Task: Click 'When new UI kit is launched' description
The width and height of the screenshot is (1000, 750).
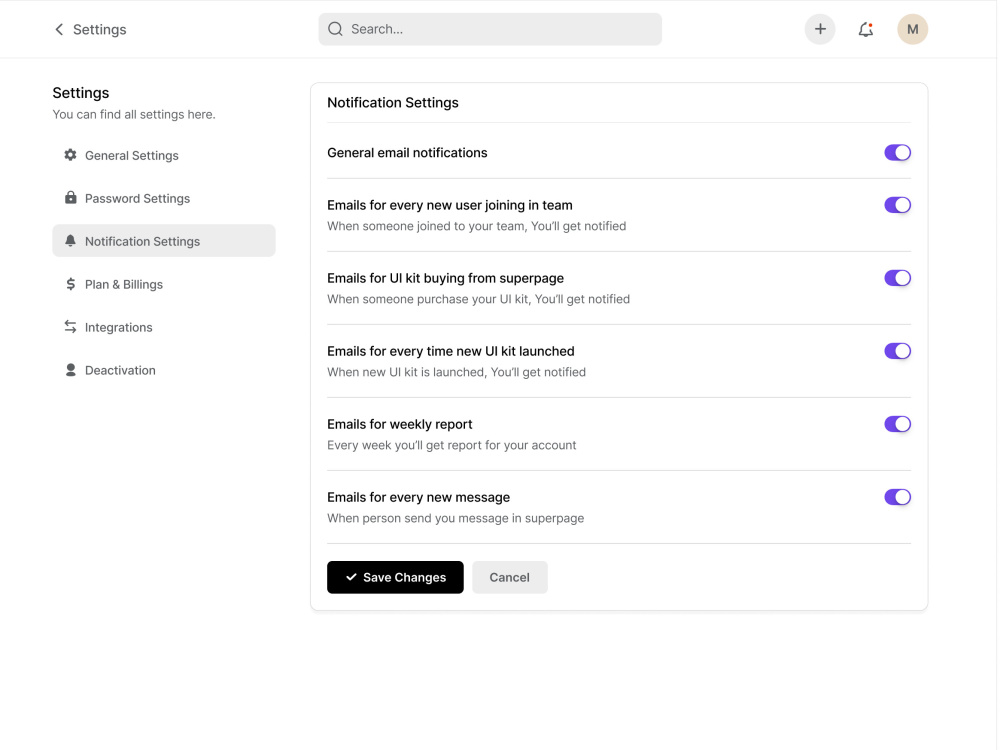Action: 456,372
